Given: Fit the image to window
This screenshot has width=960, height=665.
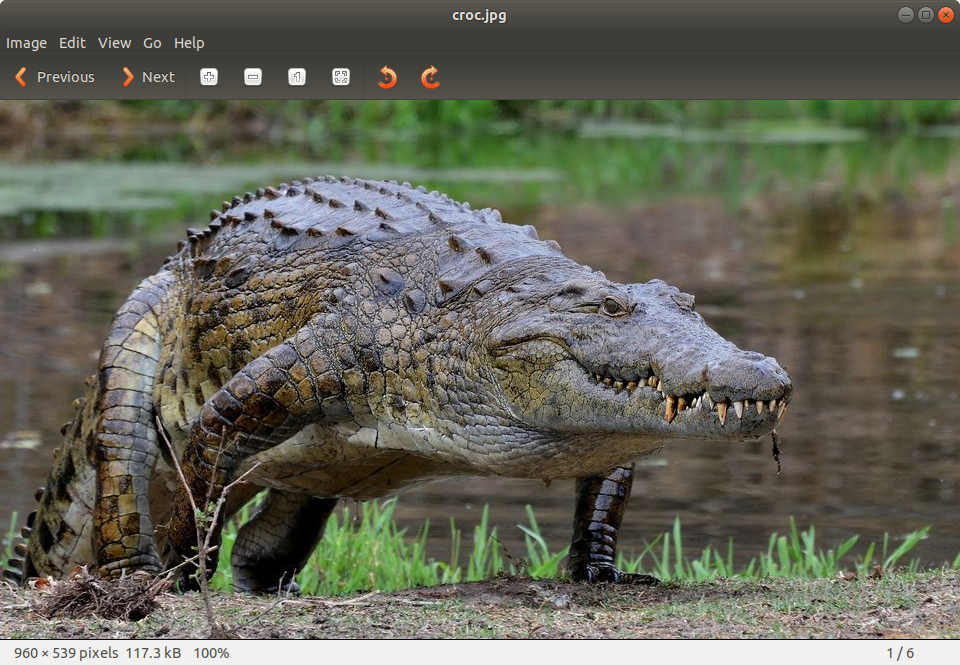Looking at the screenshot, I should [341, 77].
